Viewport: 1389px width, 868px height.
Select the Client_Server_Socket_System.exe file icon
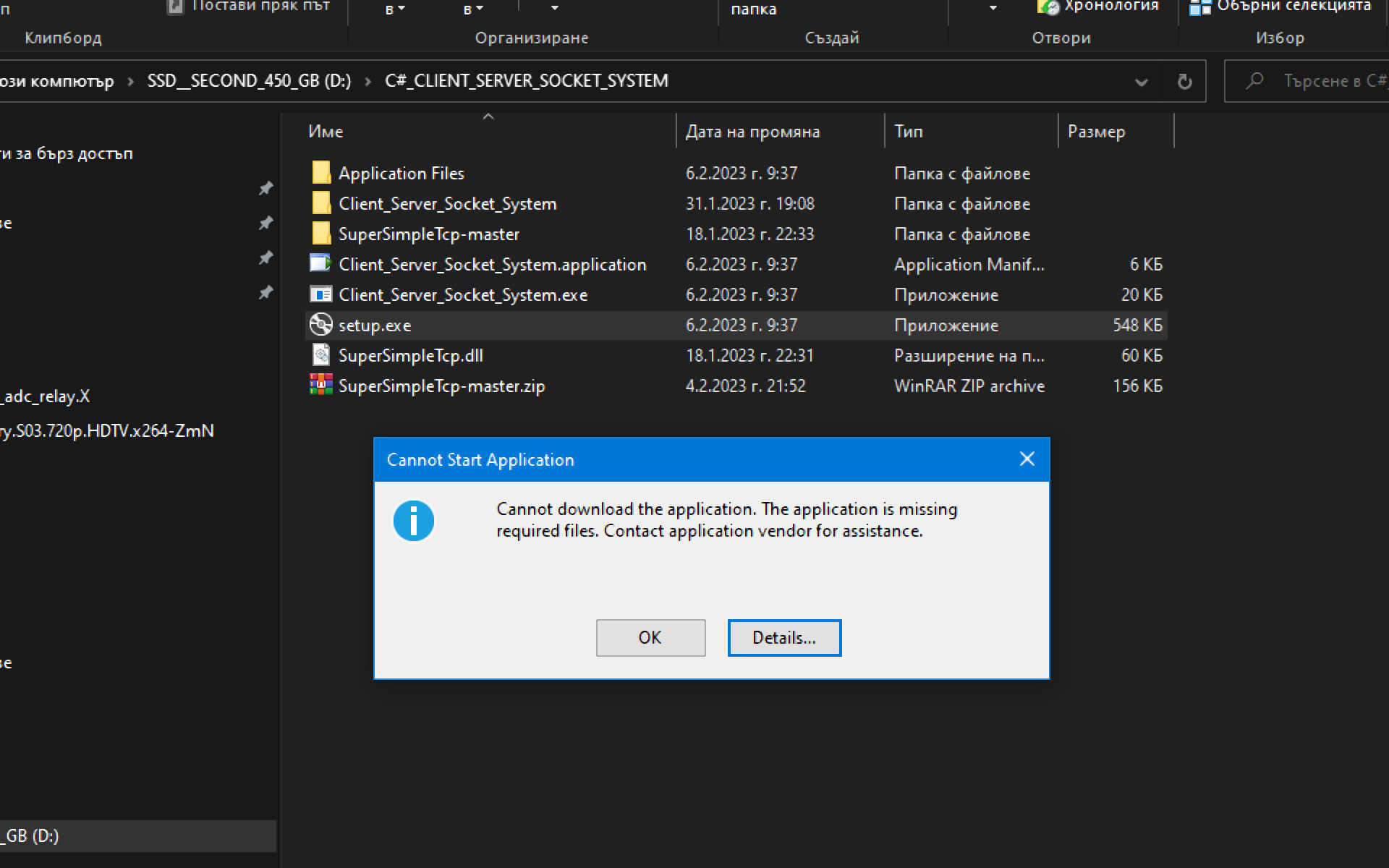(x=320, y=294)
